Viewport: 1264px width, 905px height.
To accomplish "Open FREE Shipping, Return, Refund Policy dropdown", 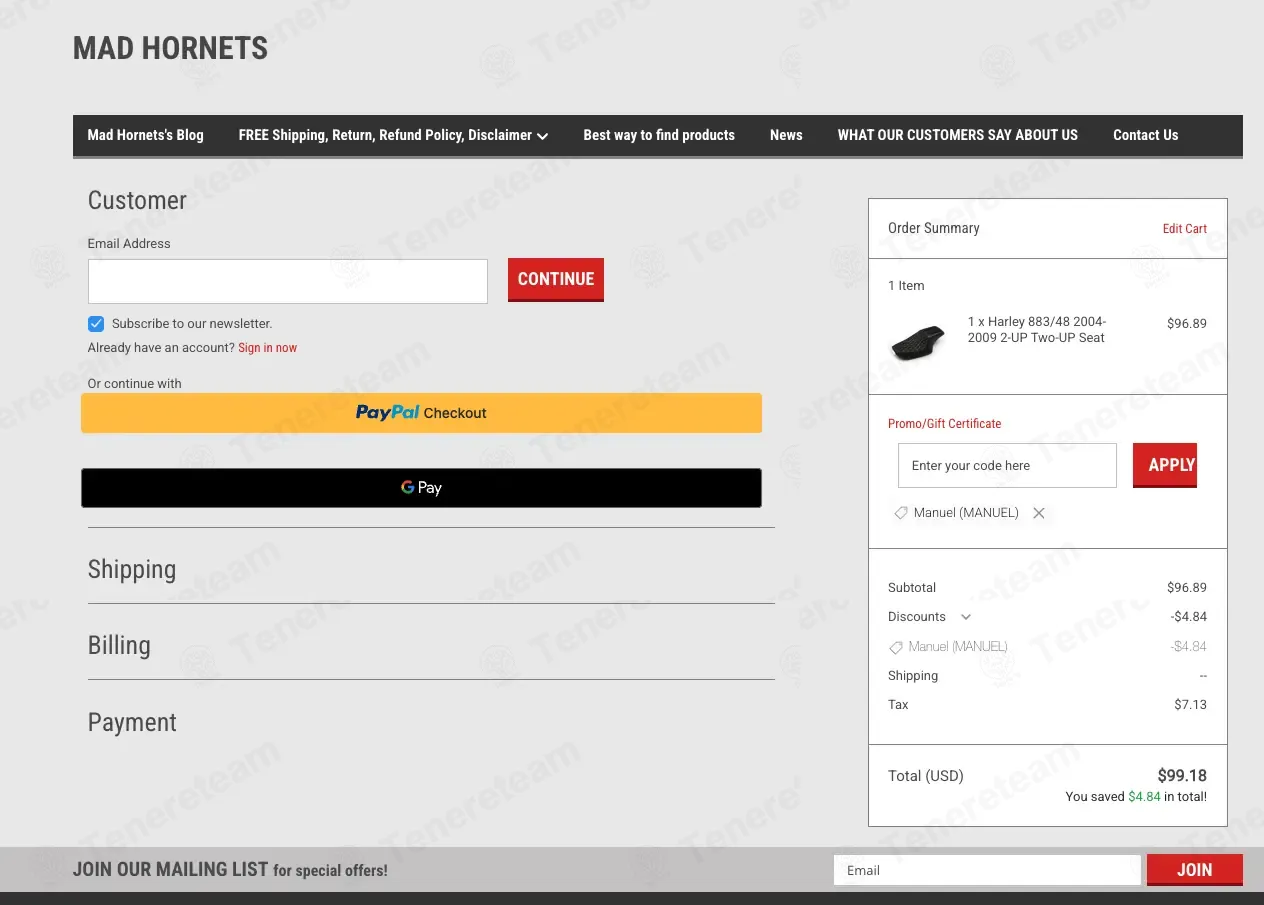I will [393, 135].
